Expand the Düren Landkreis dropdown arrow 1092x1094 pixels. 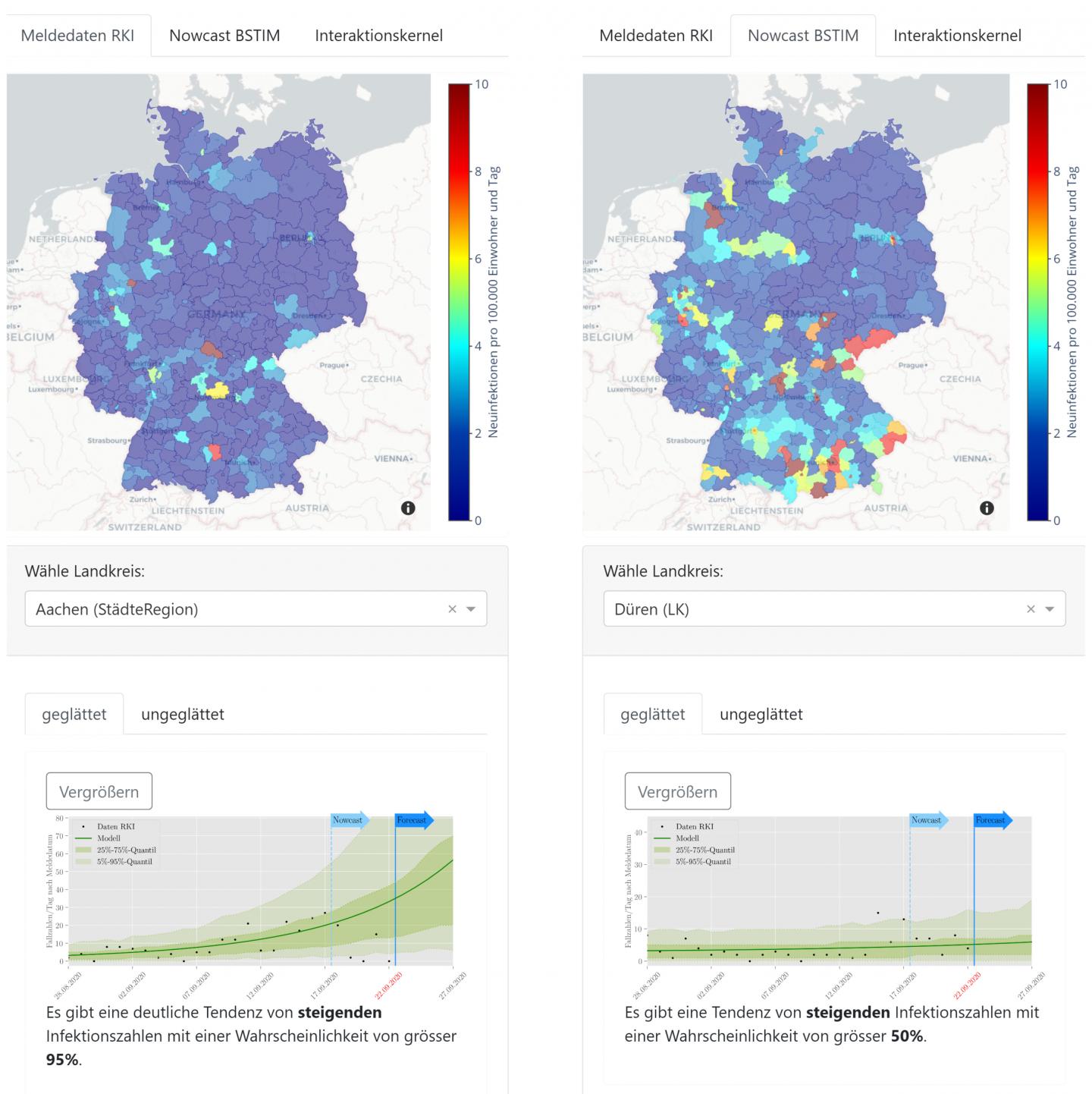(x=1050, y=609)
